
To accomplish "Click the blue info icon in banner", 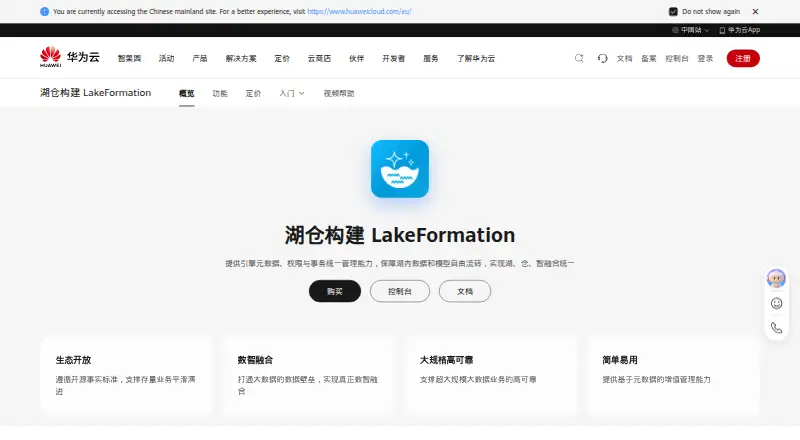I will point(44,11).
